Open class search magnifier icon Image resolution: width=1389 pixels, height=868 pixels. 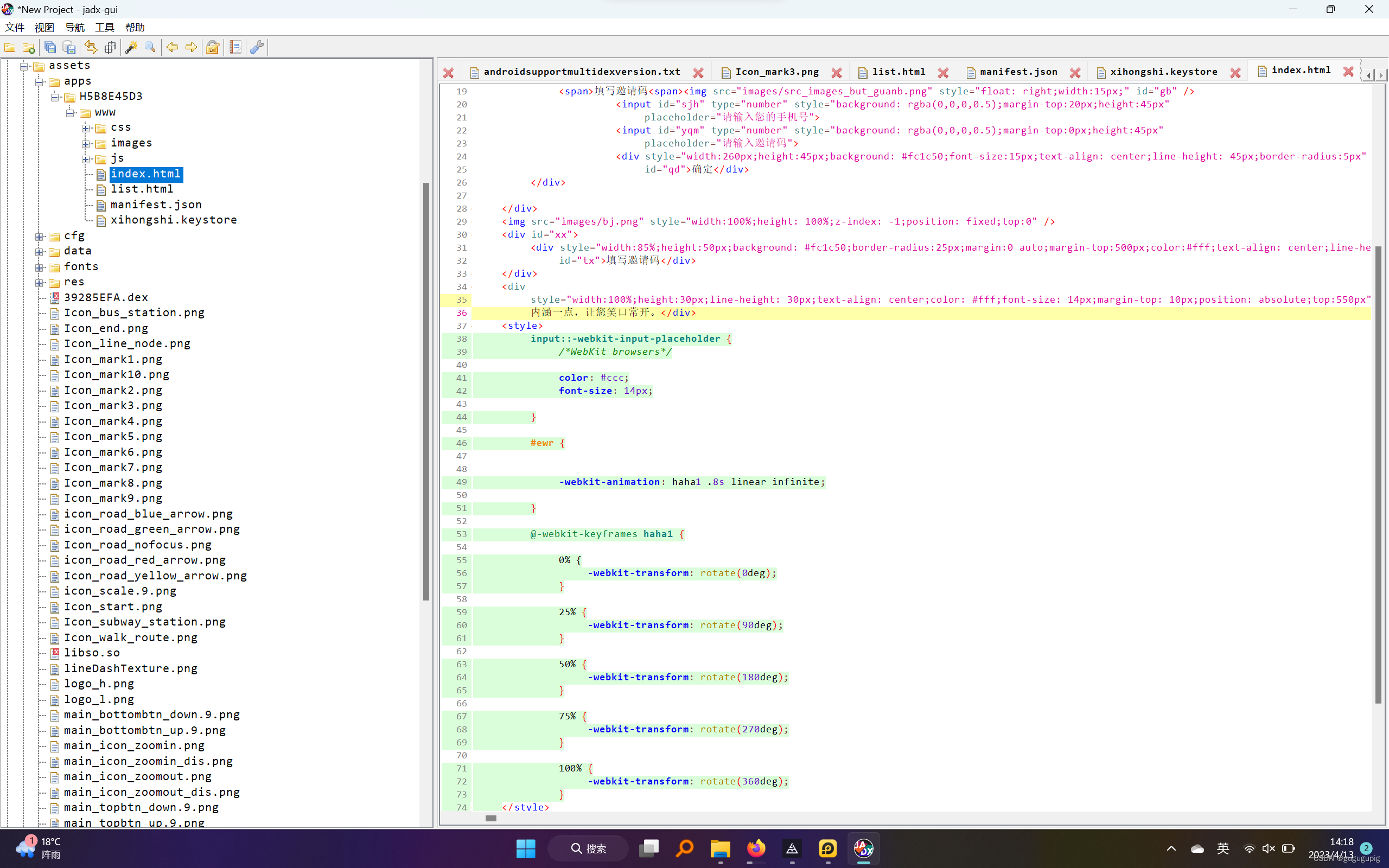[x=150, y=47]
